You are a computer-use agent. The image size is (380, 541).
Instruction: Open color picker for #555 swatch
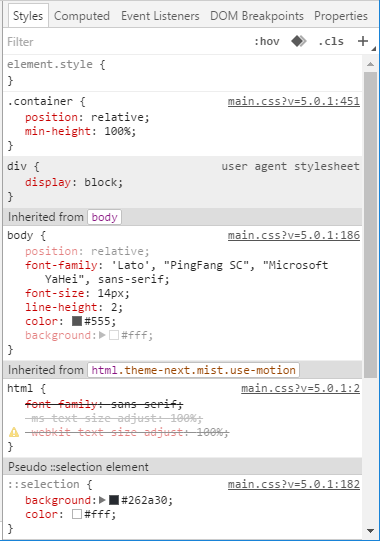[x=77, y=321]
